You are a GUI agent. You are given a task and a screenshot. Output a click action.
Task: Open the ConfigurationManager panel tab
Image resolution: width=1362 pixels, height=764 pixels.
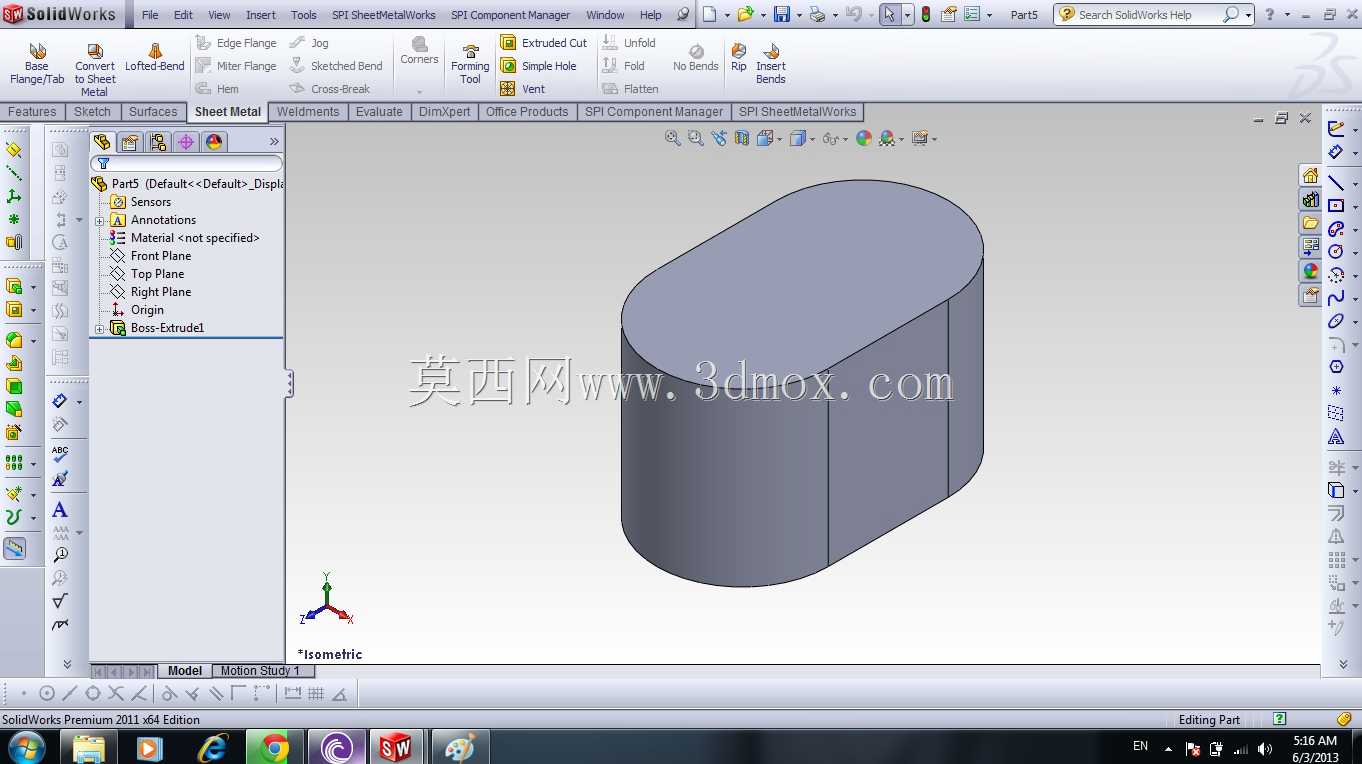(158, 142)
